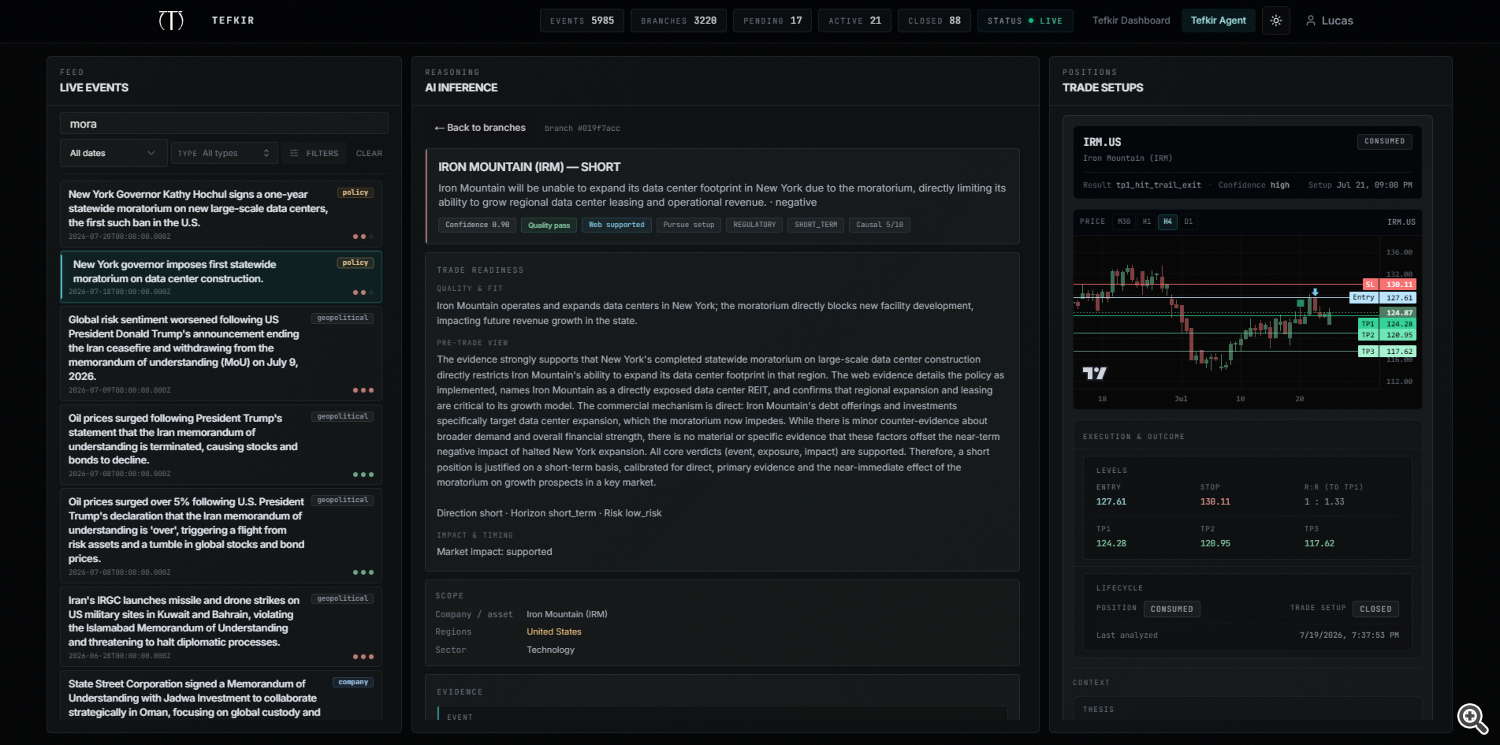Open the Tefkir Dashboard tab
This screenshot has height=745, width=1500.
pyautogui.click(x=1131, y=20)
